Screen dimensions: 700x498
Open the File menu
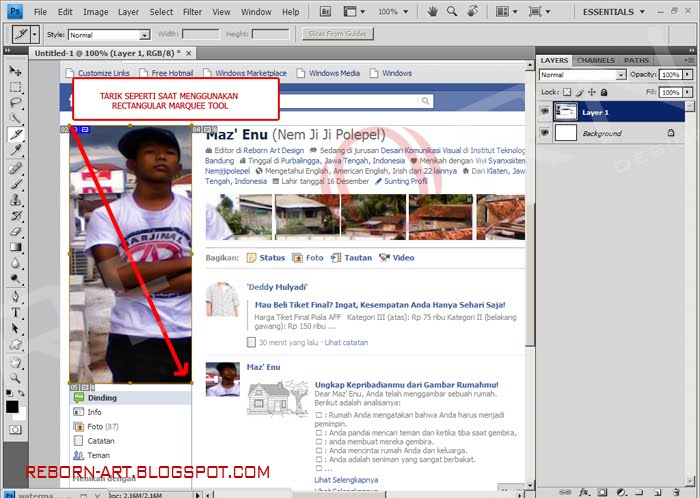pyautogui.click(x=40, y=12)
